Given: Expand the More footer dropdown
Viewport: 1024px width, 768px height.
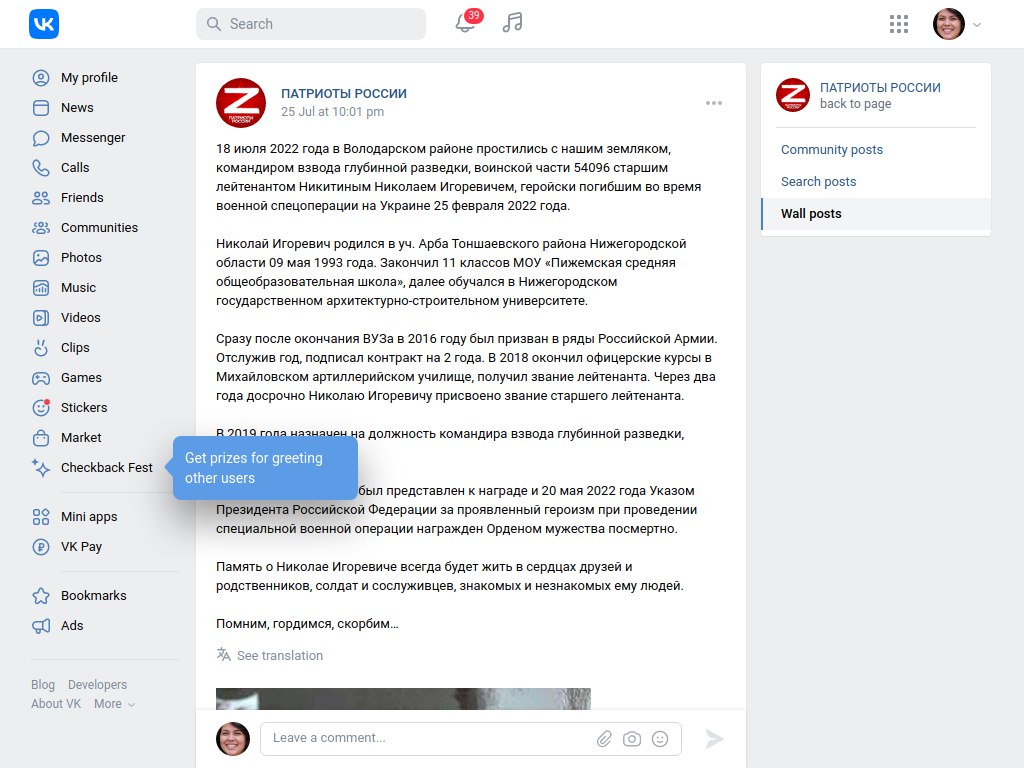Looking at the screenshot, I should pyautogui.click(x=114, y=704).
